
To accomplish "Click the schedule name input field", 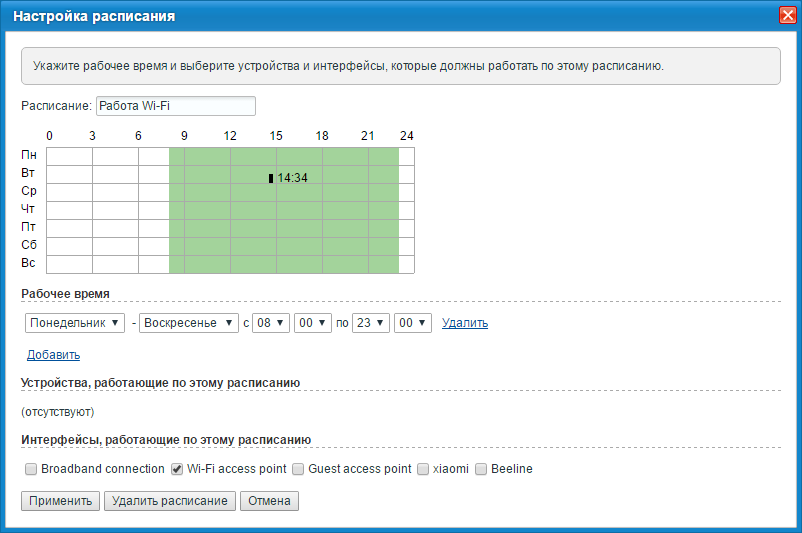I will (x=175, y=106).
